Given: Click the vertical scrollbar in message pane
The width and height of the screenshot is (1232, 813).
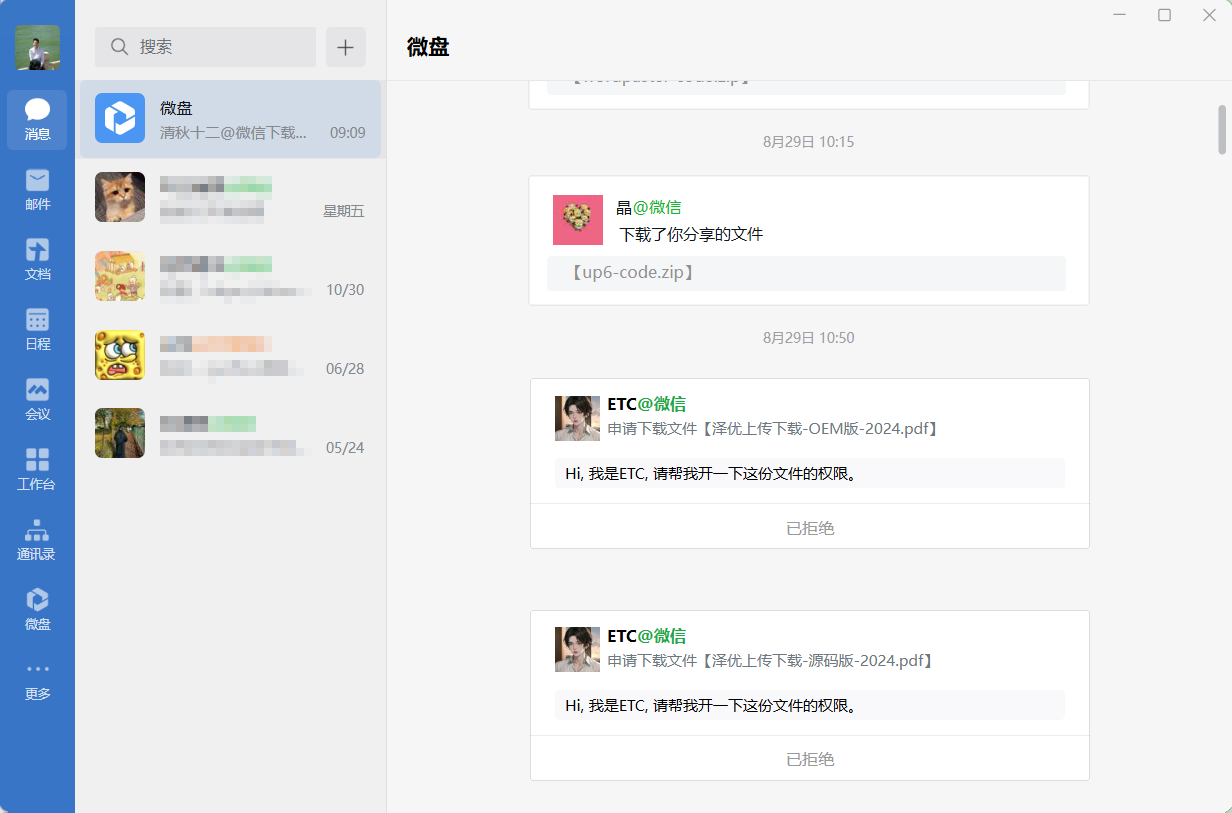Looking at the screenshot, I should pyautogui.click(x=1222, y=130).
